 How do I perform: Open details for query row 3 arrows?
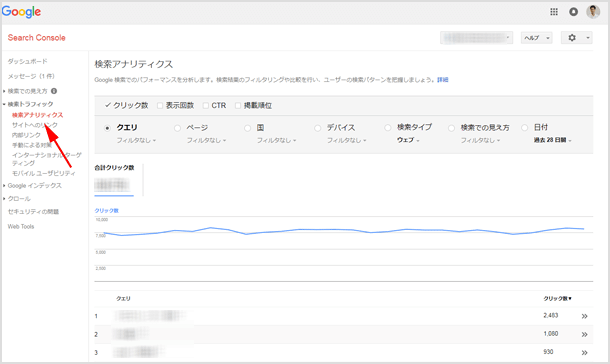pyautogui.click(x=584, y=353)
